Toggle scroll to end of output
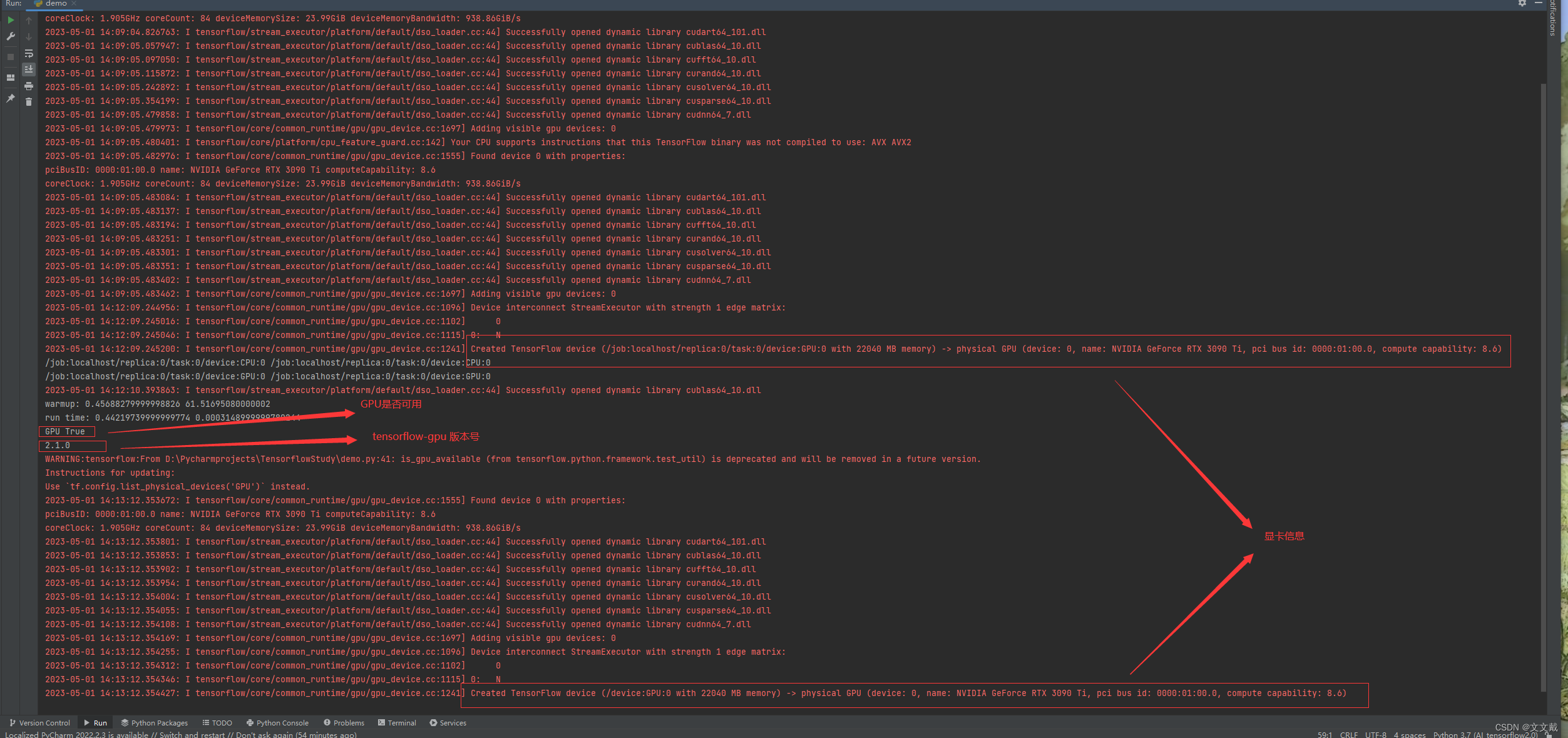The height and width of the screenshot is (738, 1568). [x=29, y=69]
